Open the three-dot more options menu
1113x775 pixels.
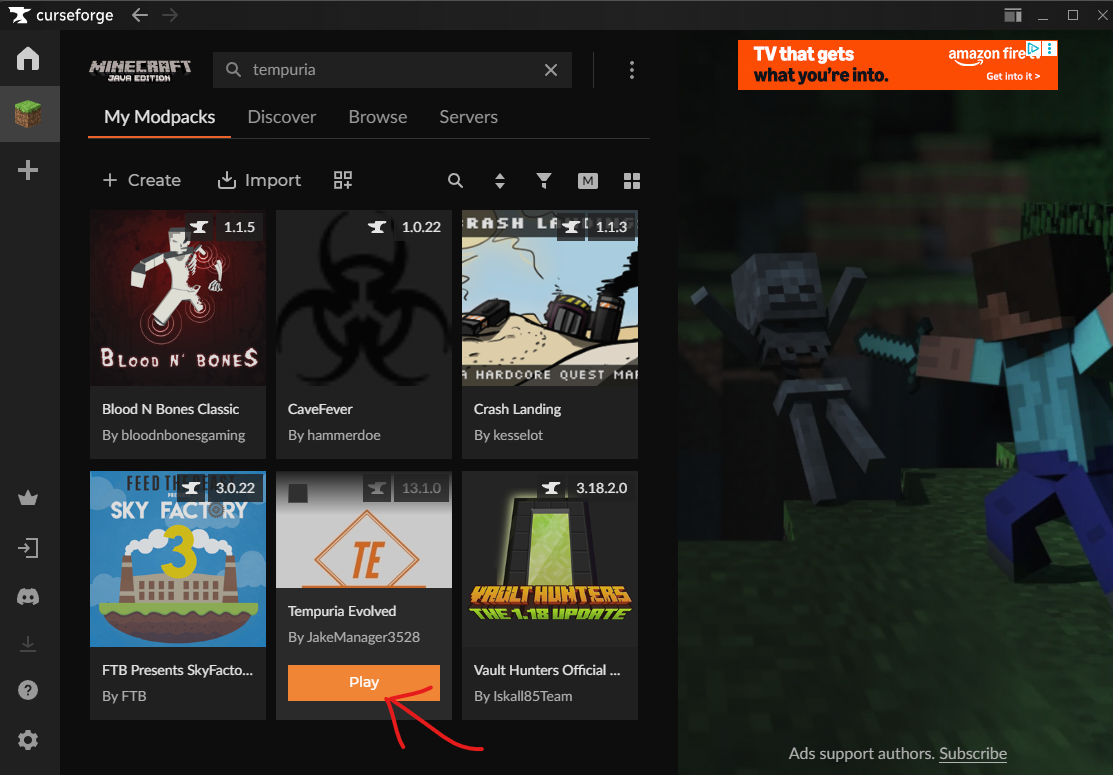point(632,70)
